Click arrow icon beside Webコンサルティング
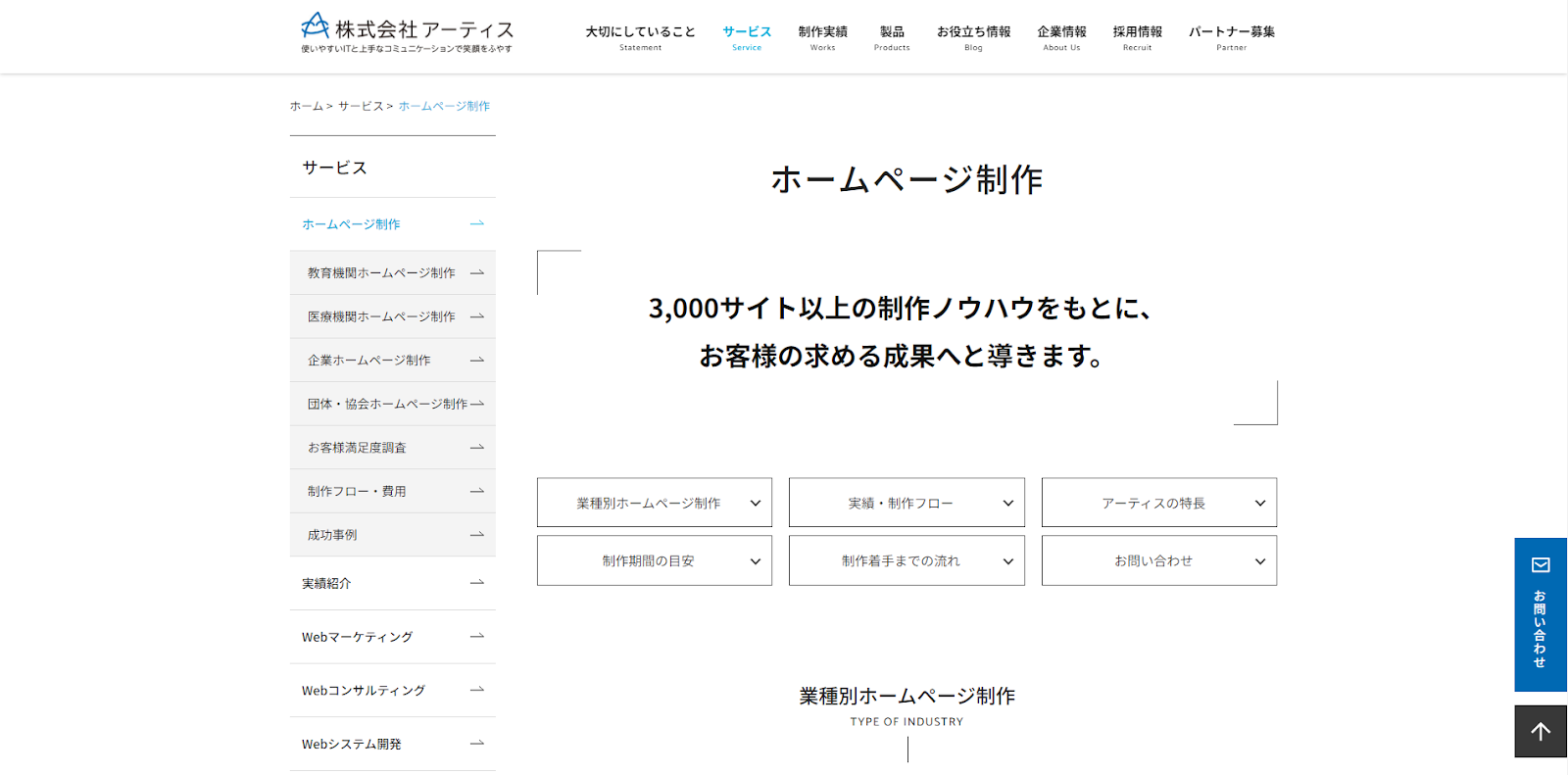 477,691
